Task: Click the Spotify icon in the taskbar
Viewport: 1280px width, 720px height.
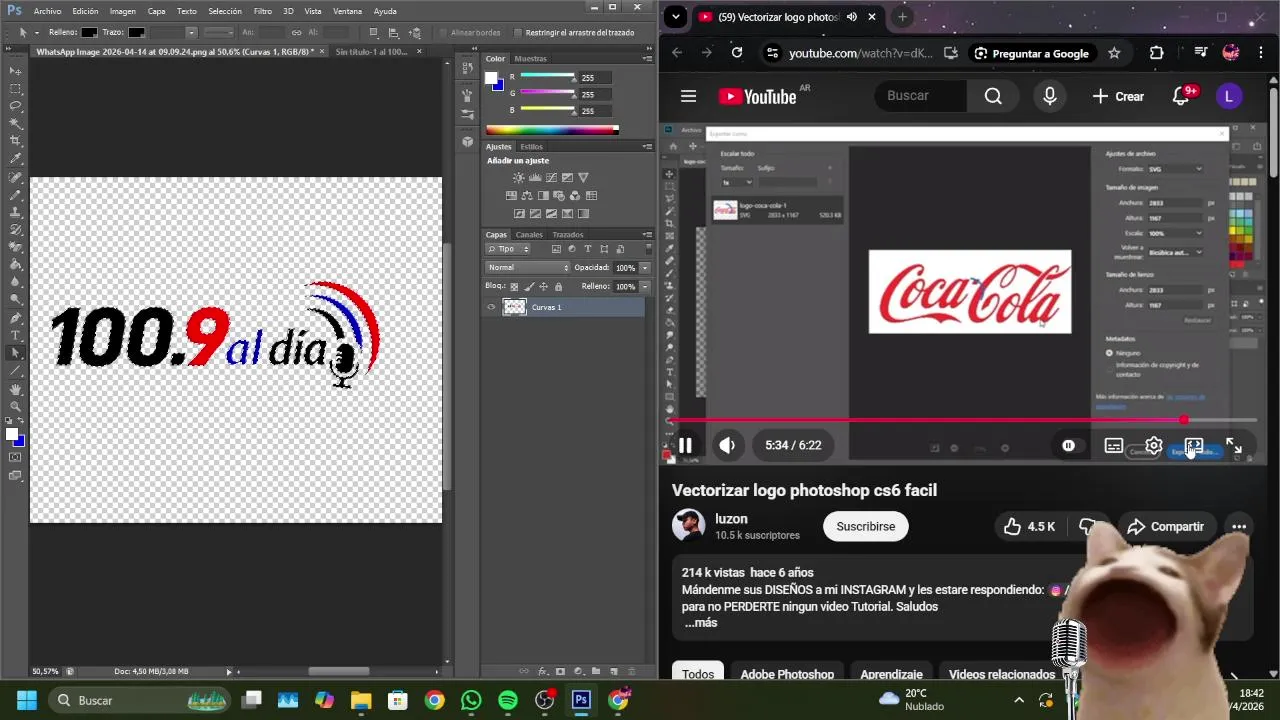Action: click(x=507, y=700)
